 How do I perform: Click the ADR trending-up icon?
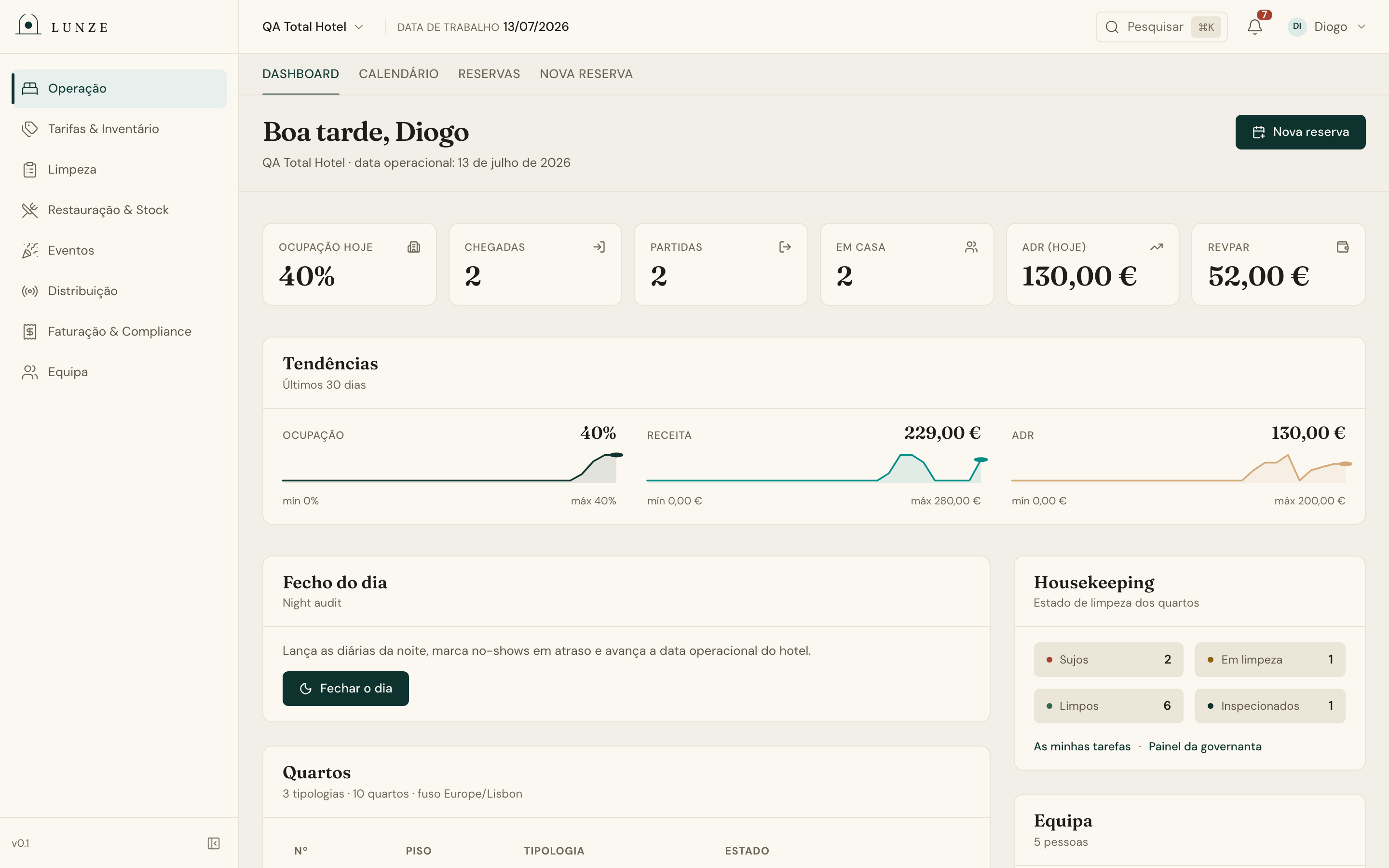pyautogui.click(x=1157, y=247)
